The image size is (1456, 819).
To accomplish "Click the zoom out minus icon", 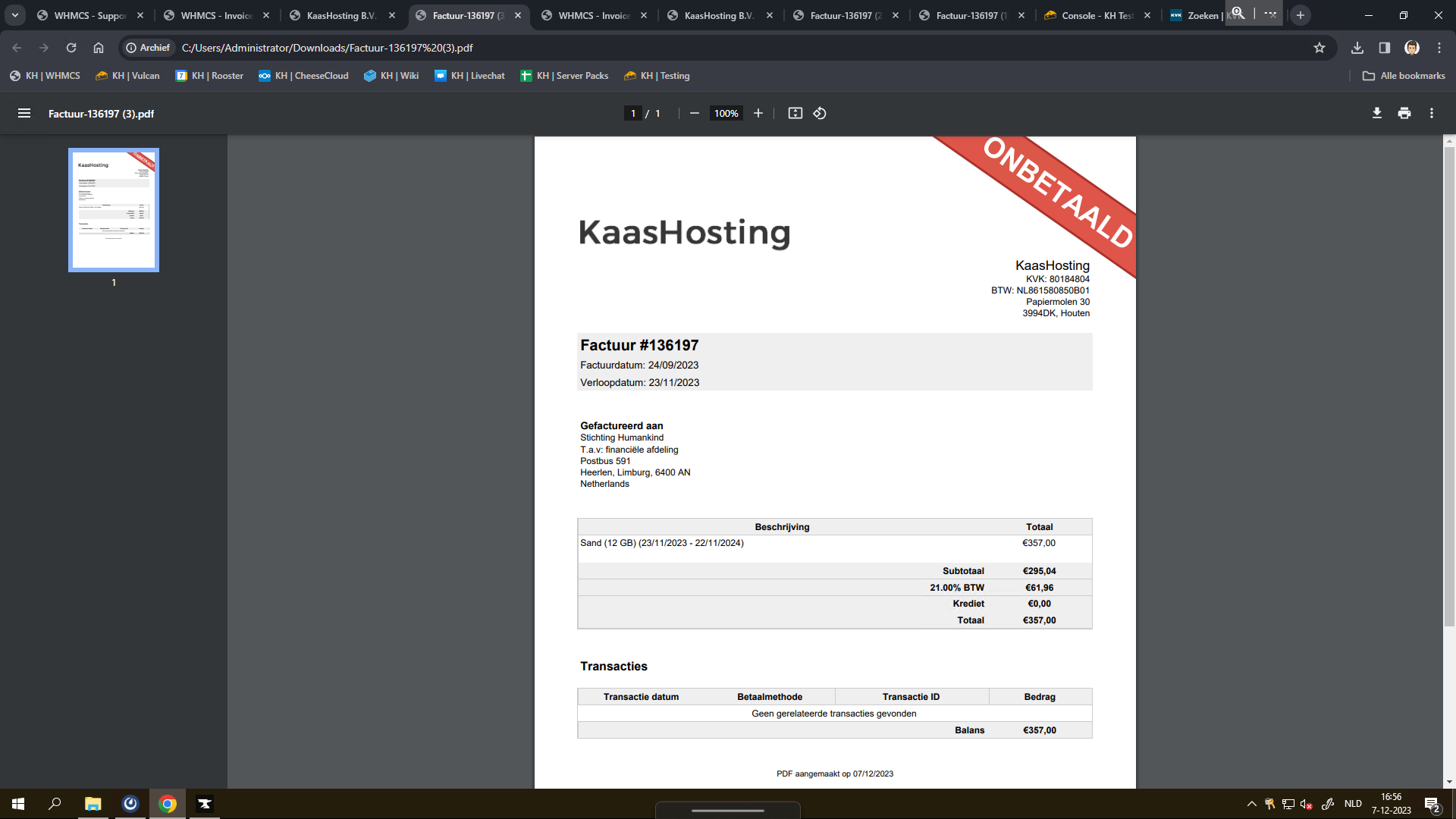I will pyautogui.click(x=694, y=113).
